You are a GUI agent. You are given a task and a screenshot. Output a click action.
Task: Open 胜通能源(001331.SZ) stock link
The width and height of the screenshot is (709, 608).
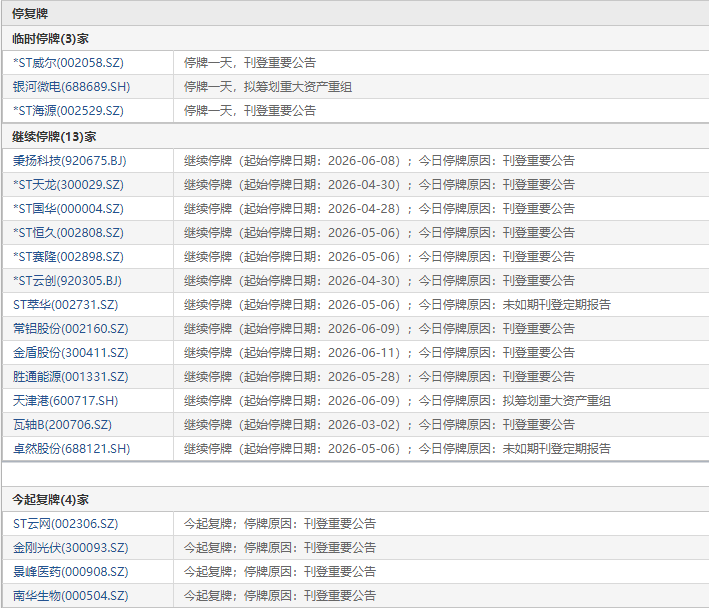coord(71,377)
